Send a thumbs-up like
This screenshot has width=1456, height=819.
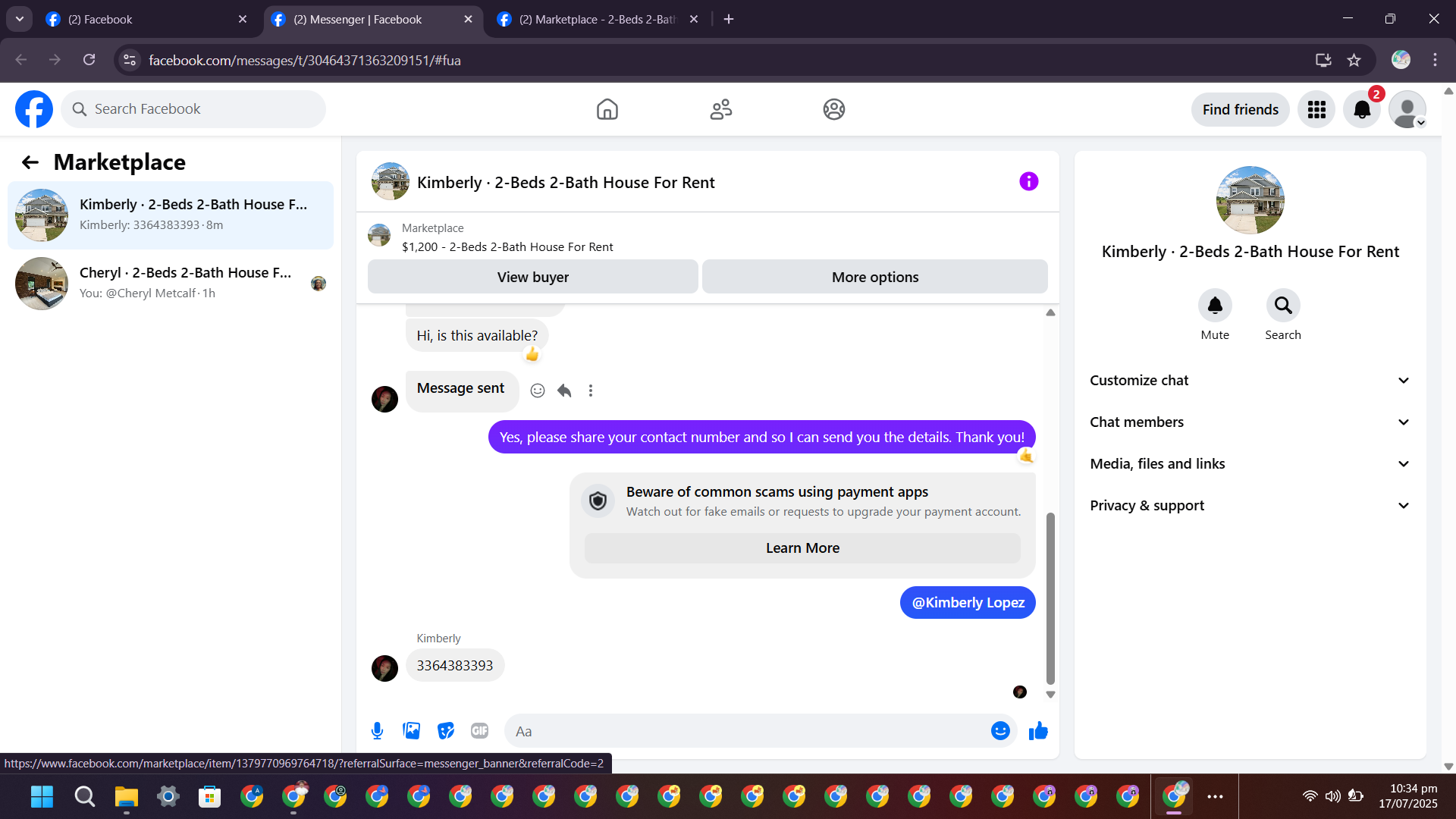(1038, 731)
